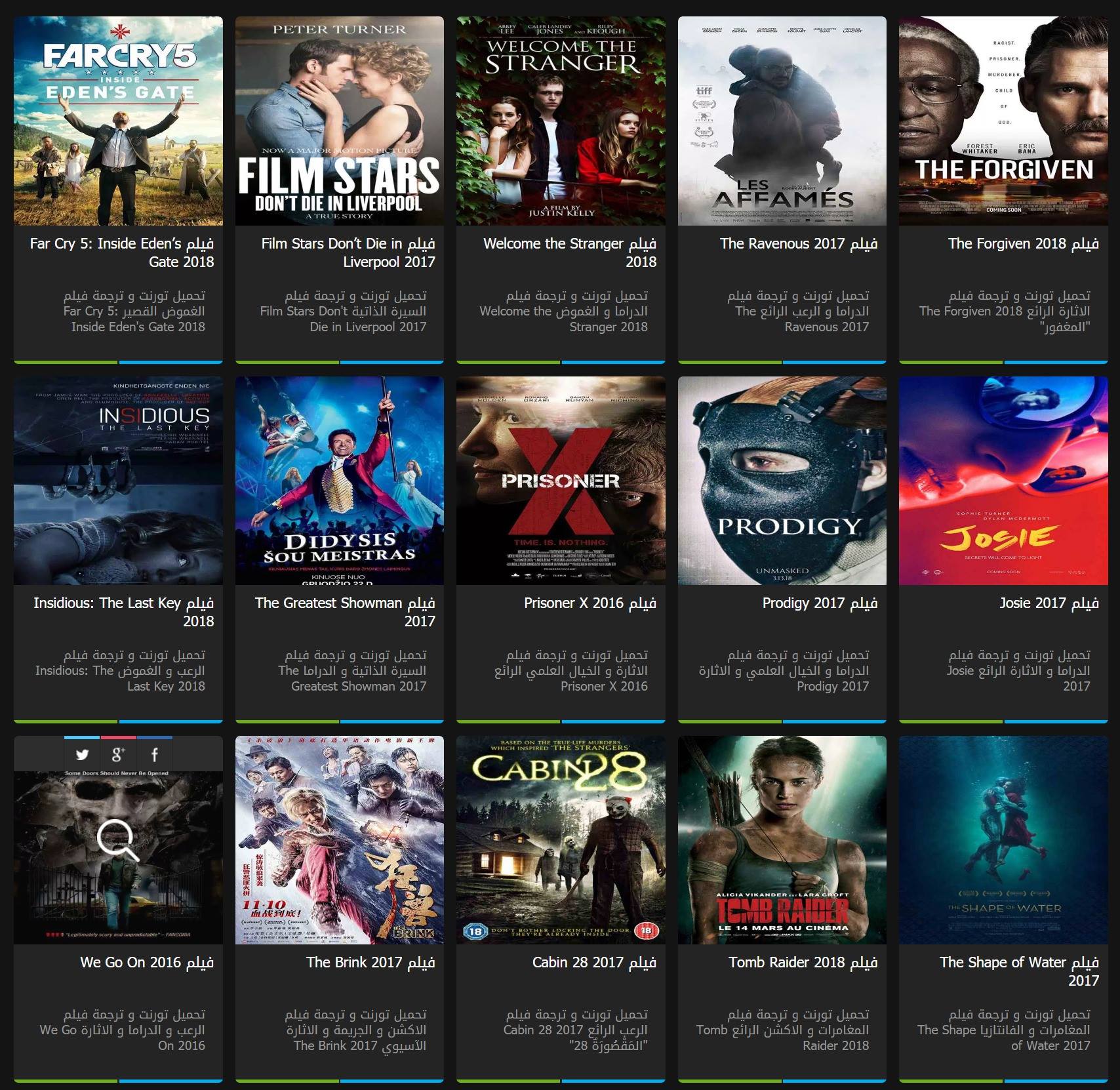Open the Cabin 28 2017 title link
The image size is (1120, 1090).
pos(594,963)
